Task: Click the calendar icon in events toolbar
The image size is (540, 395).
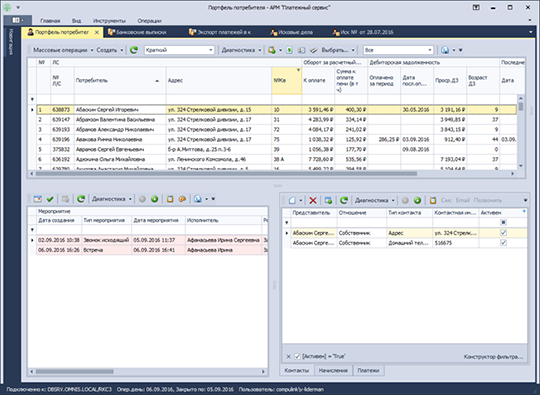Action: (38, 199)
